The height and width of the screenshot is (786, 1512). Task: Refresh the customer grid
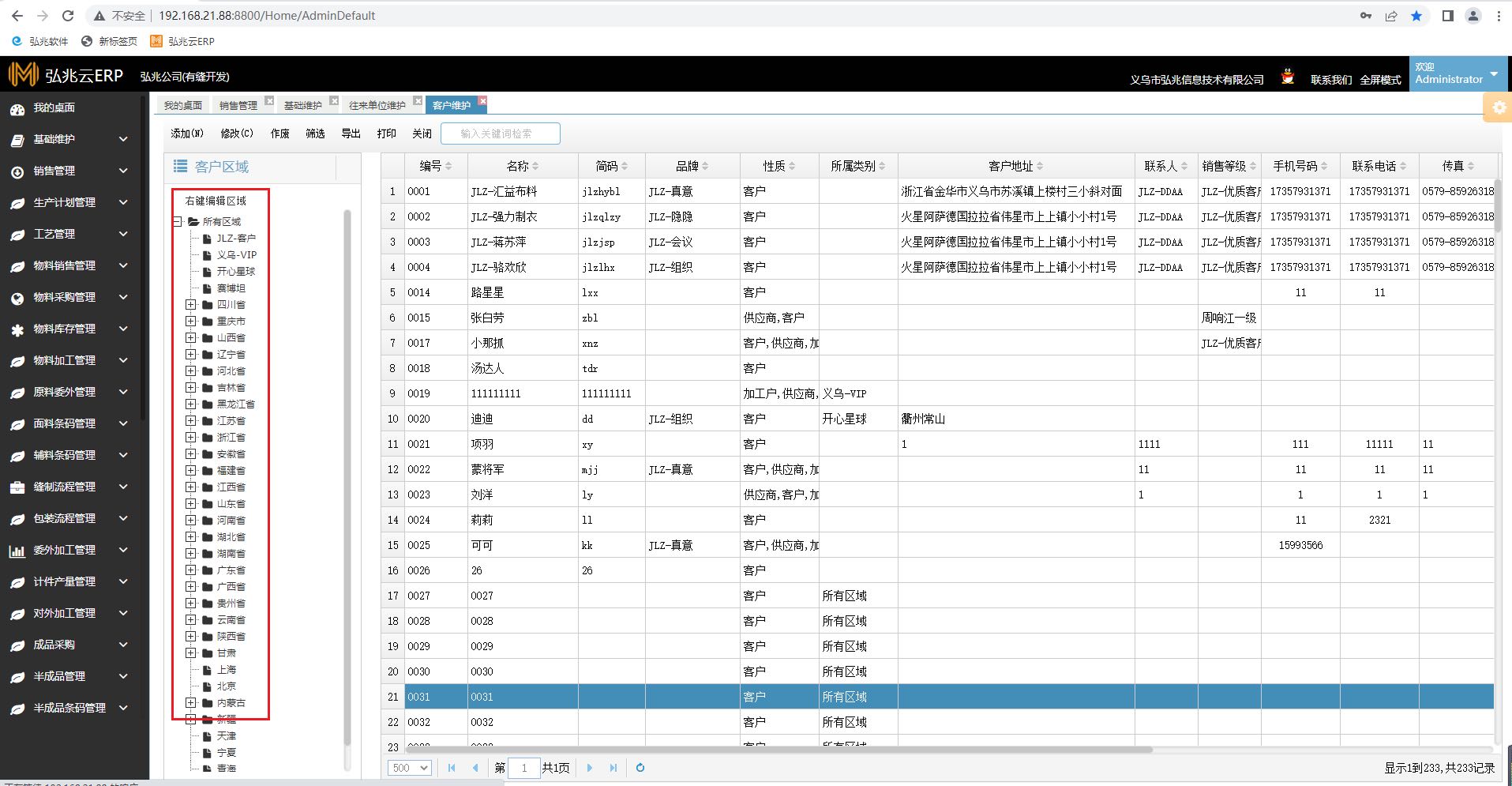pos(640,768)
